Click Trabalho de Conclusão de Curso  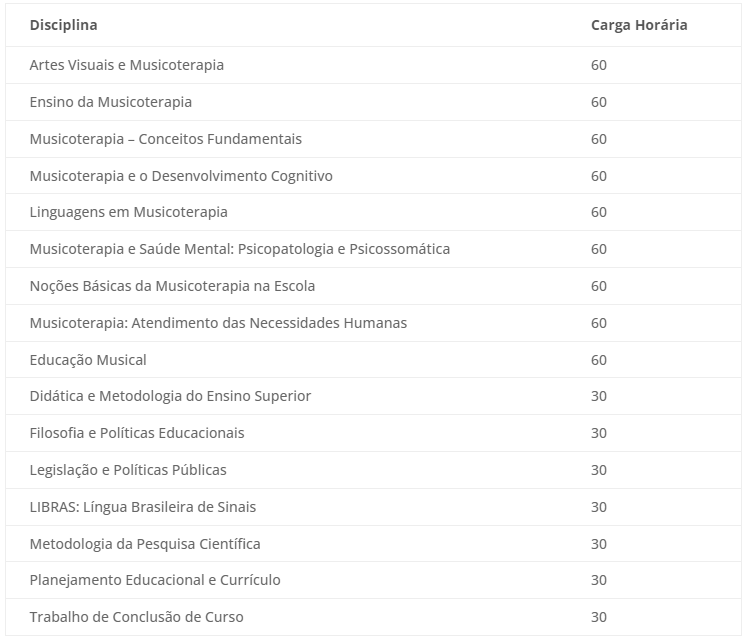(x=137, y=617)
